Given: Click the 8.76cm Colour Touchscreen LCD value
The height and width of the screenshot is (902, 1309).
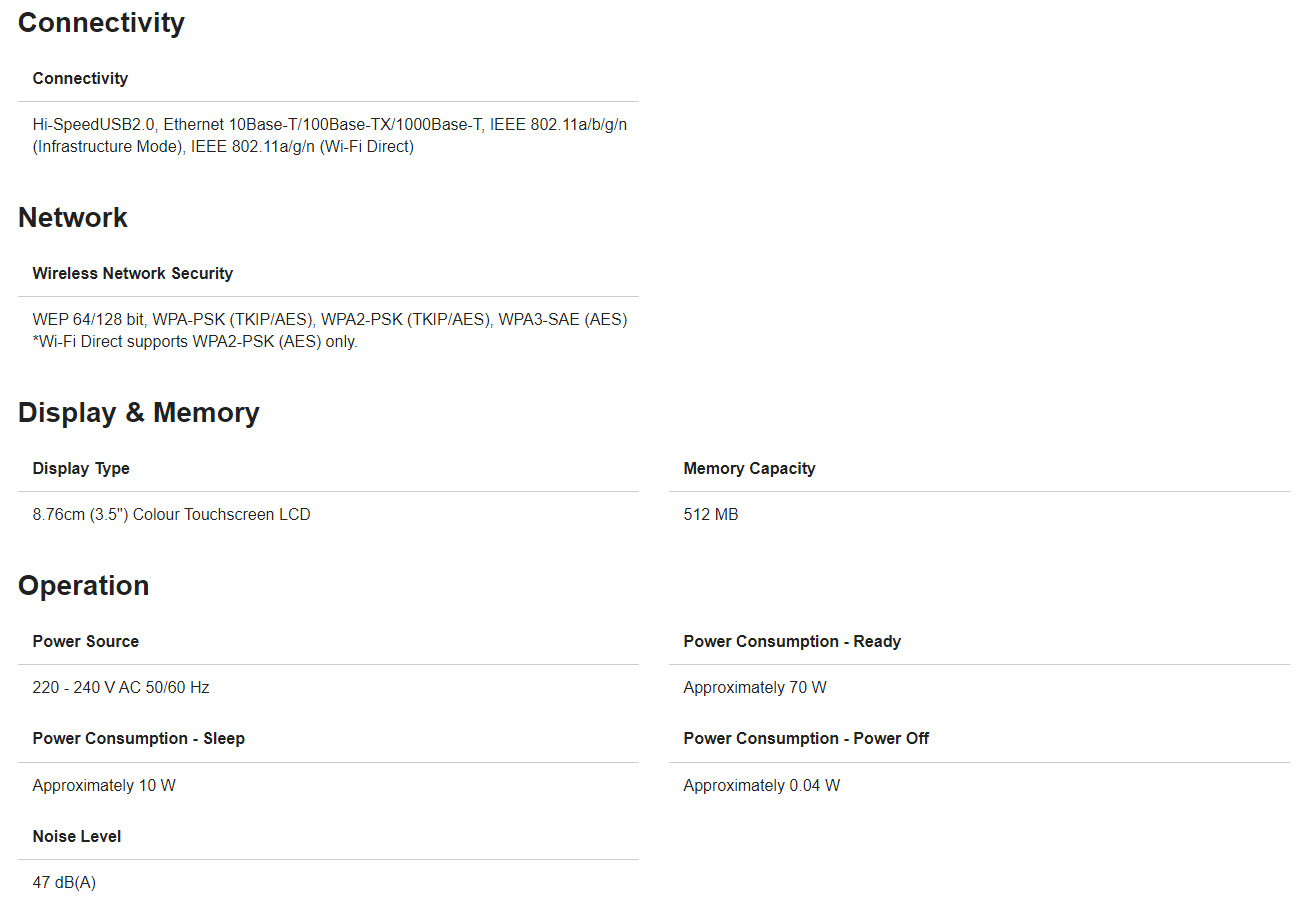Looking at the screenshot, I should coord(171,514).
